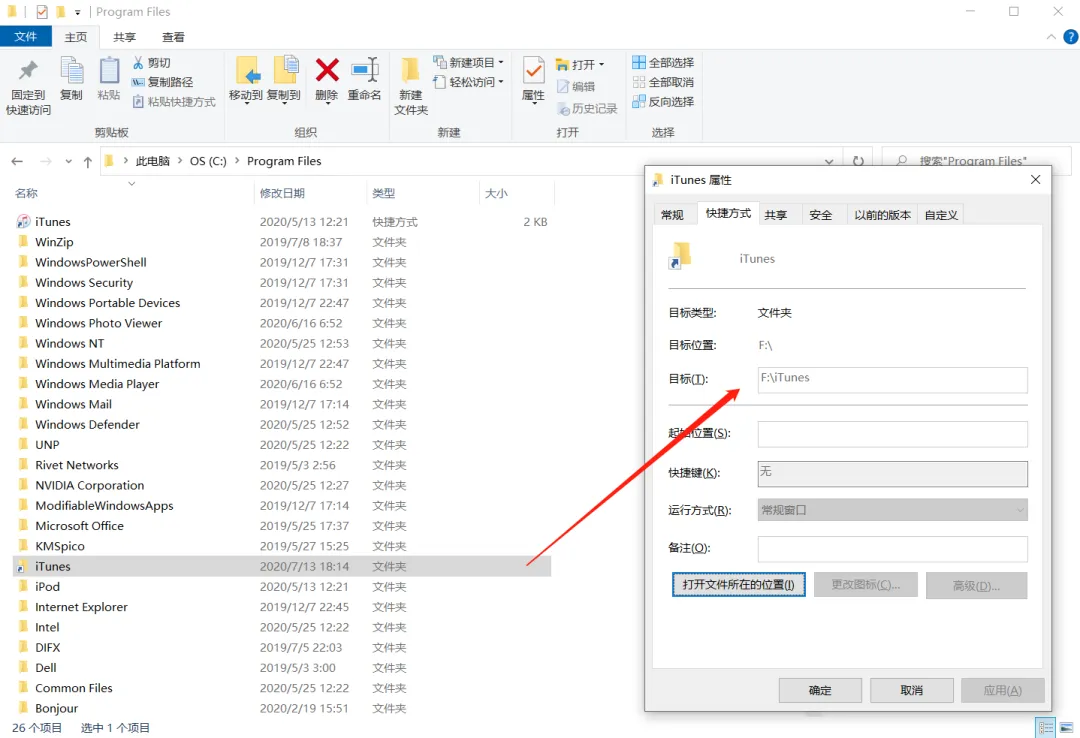Open the recent locations dropdown arrow
The height and width of the screenshot is (738, 1080).
click(68, 161)
